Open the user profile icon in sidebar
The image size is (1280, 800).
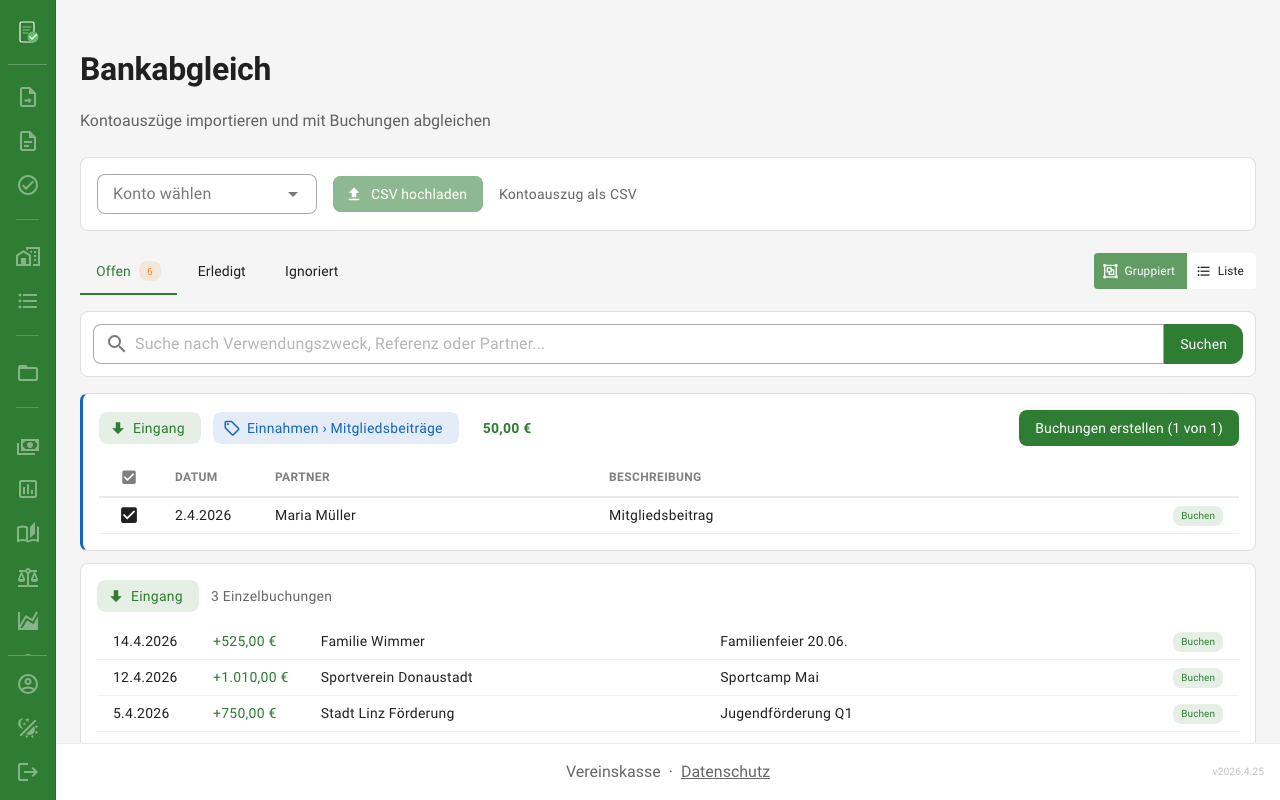(28, 684)
